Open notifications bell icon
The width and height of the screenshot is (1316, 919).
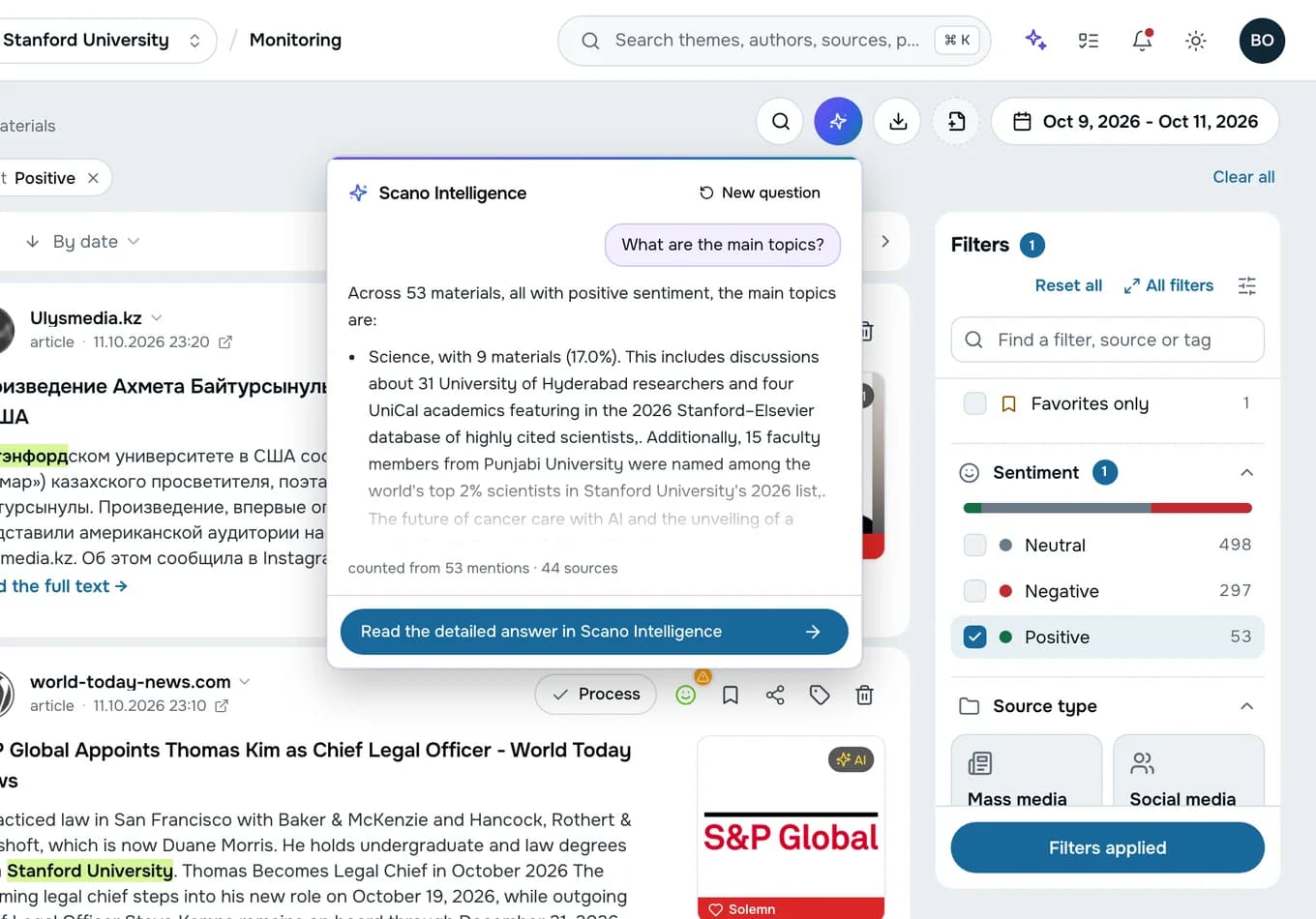click(1142, 40)
